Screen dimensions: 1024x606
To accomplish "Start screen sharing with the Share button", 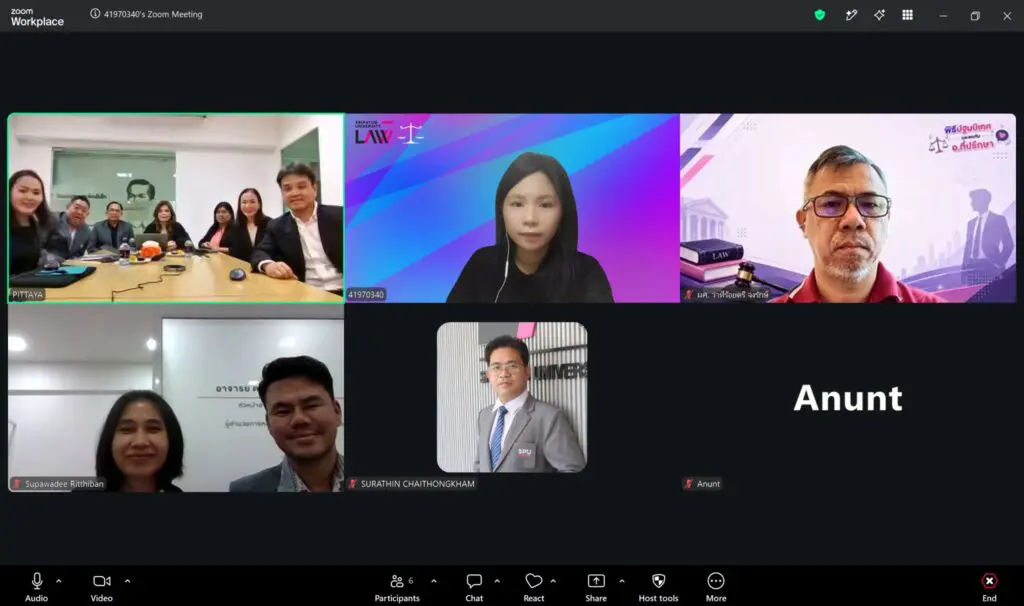I will tap(596, 586).
